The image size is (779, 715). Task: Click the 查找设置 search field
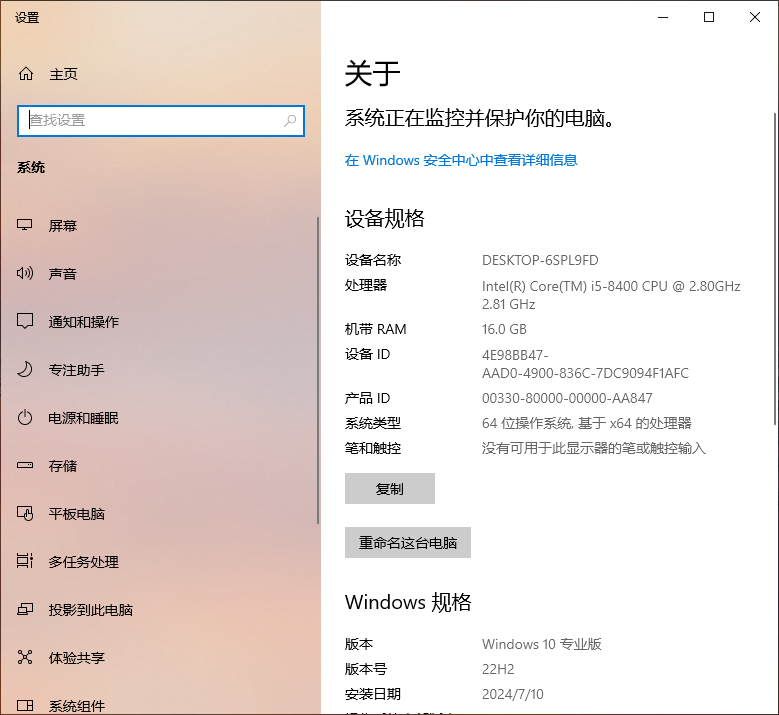[160, 121]
